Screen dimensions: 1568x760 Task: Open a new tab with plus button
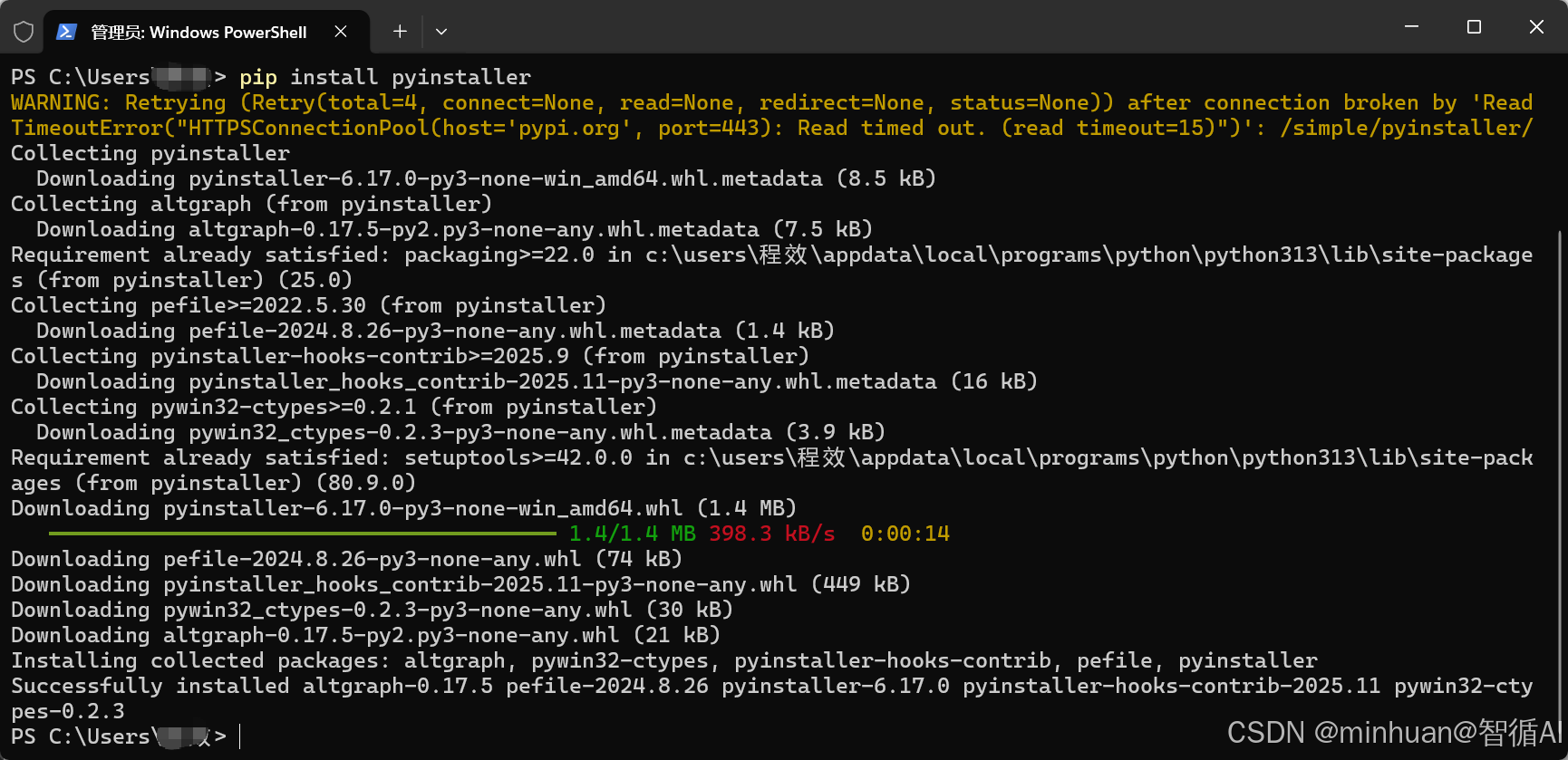click(x=400, y=32)
